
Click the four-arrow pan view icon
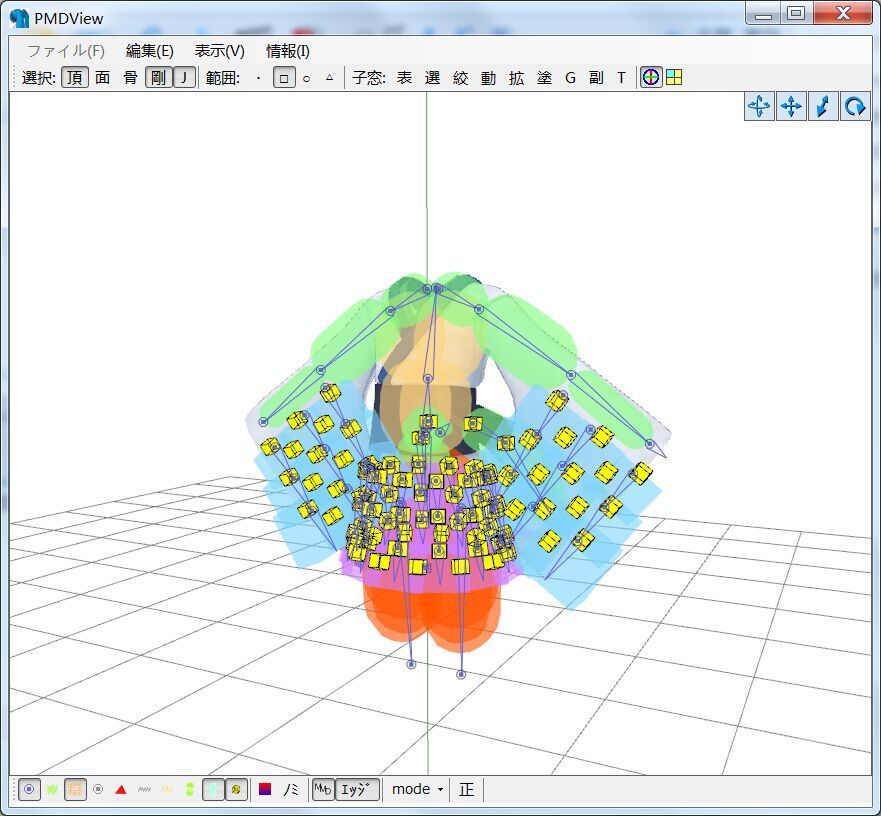[791, 106]
